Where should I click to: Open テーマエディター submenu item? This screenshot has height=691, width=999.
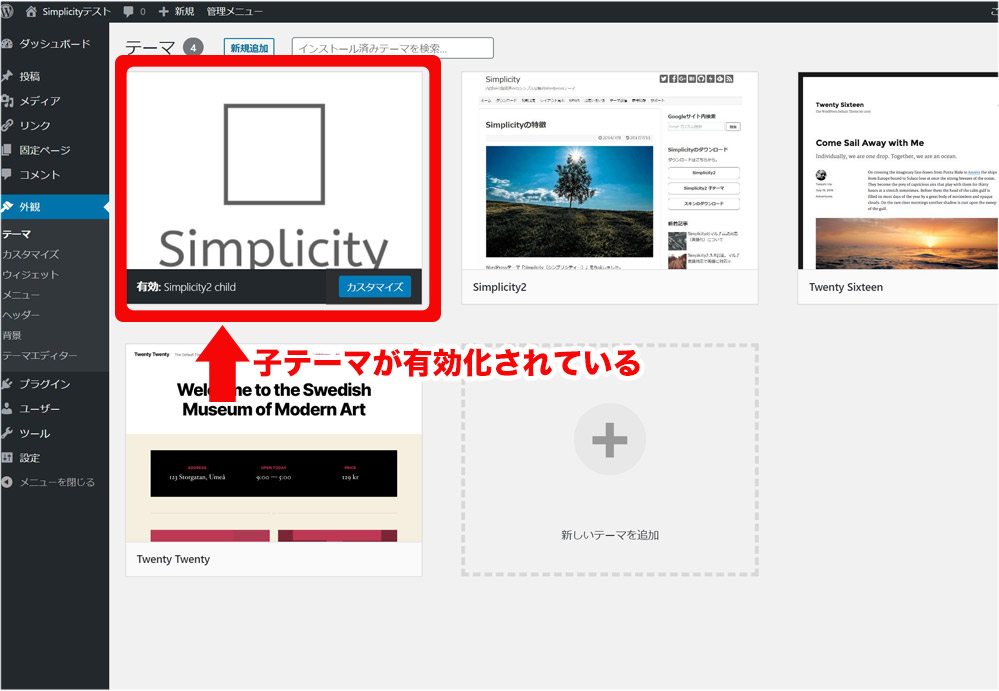coord(40,356)
